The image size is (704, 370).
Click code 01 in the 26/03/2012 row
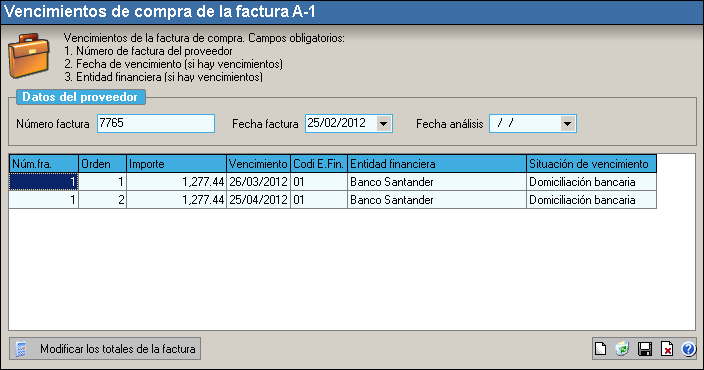point(319,182)
